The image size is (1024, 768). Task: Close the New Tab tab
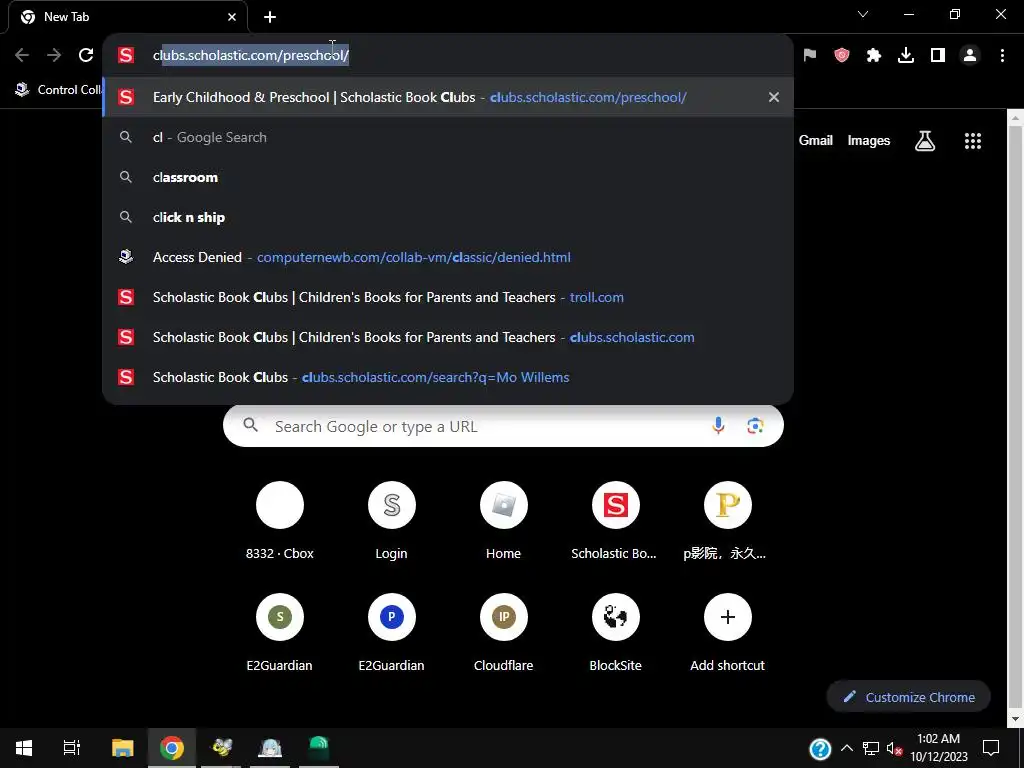[232, 17]
